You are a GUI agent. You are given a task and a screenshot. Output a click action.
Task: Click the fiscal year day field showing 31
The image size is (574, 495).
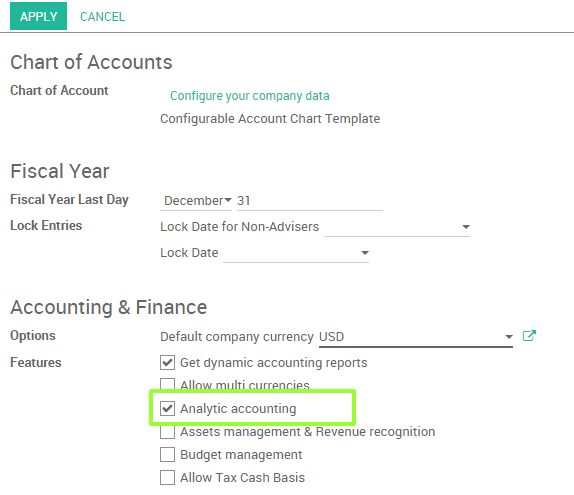(x=310, y=200)
